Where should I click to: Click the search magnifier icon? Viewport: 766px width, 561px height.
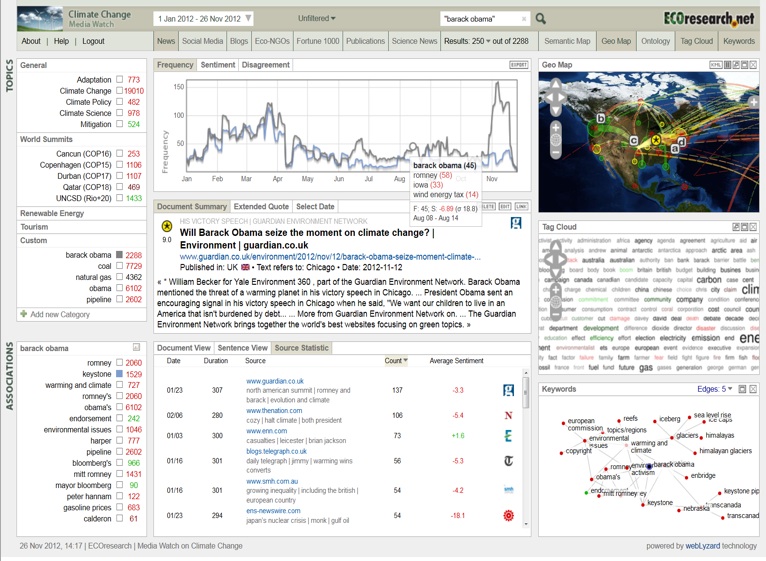pyautogui.click(x=541, y=18)
